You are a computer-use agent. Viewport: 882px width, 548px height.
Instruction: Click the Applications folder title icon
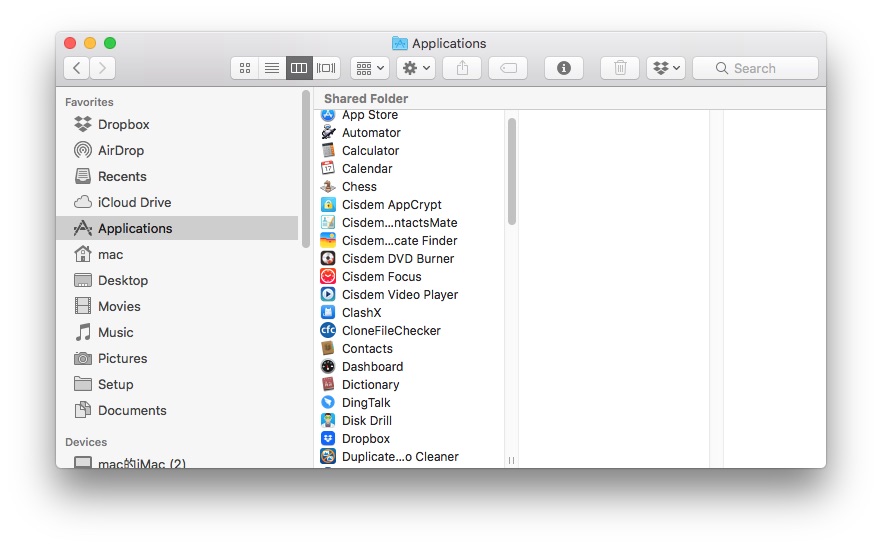tap(399, 43)
